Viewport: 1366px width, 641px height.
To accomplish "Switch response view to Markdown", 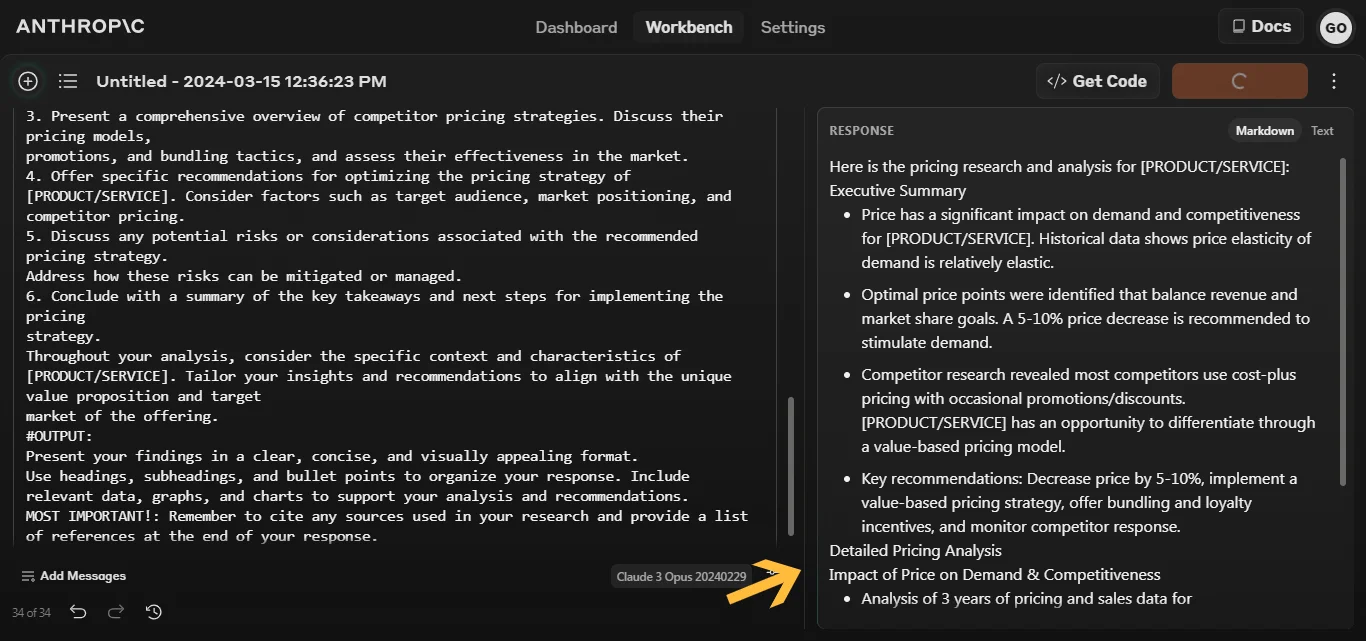I will click(1264, 131).
